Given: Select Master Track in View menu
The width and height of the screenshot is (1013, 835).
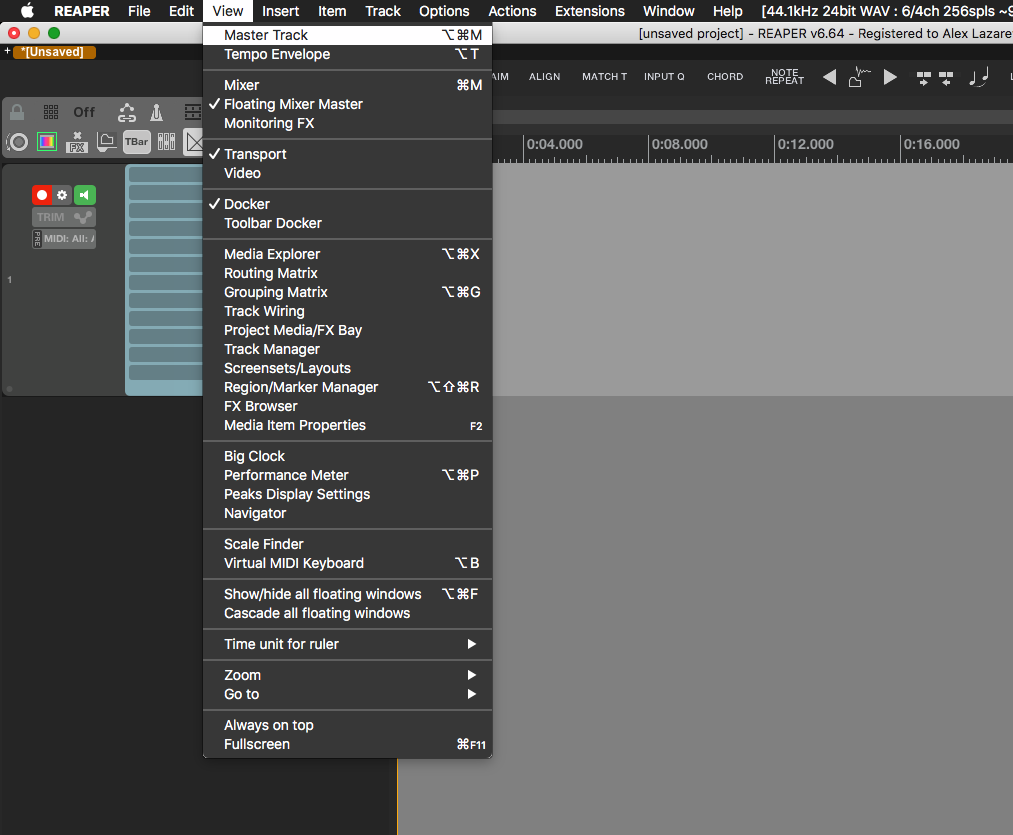Looking at the screenshot, I should tap(348, 35).
